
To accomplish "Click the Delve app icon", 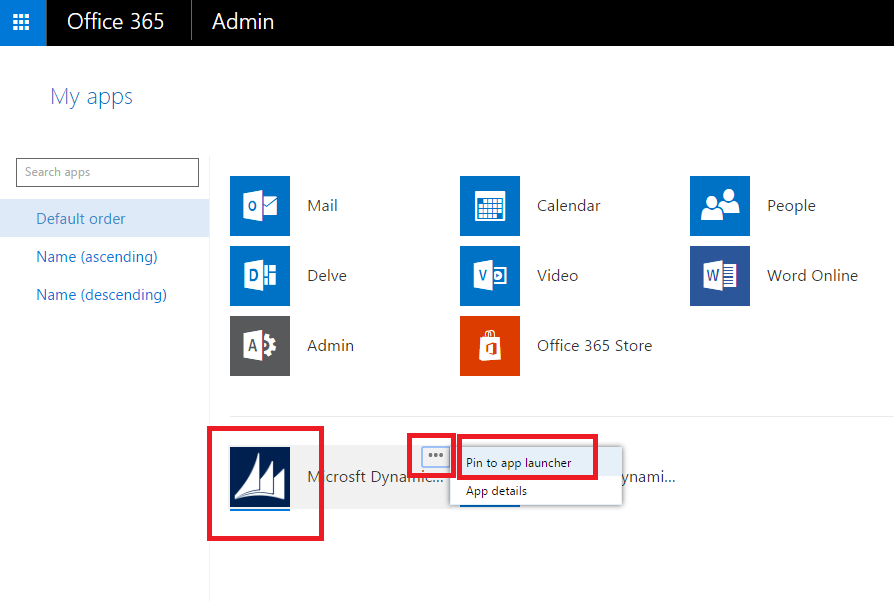I will click(x=260, y=276).
